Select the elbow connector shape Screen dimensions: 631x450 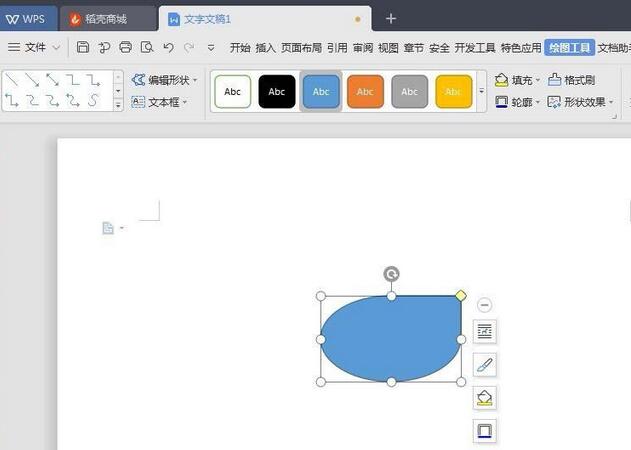[x=73, y=80]
